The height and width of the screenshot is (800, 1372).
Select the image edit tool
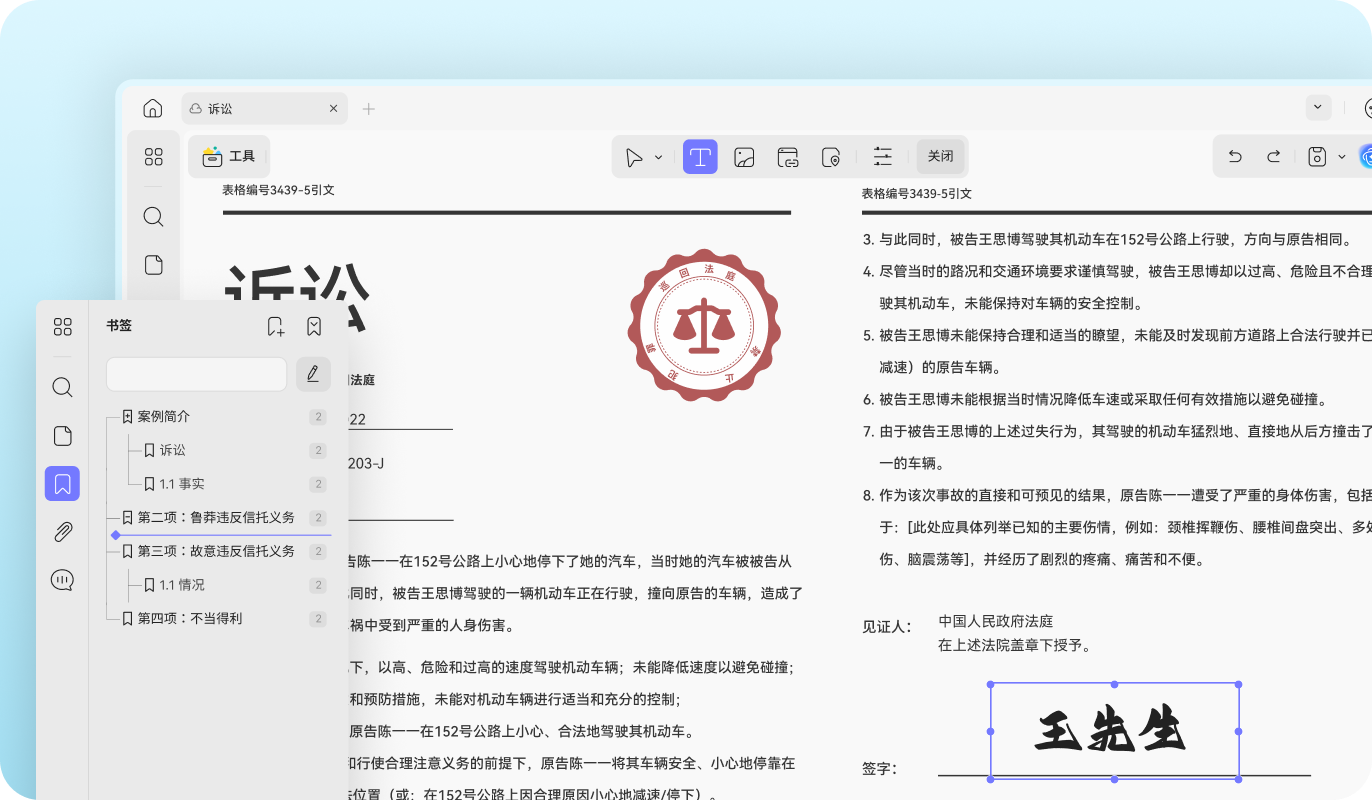744,157
